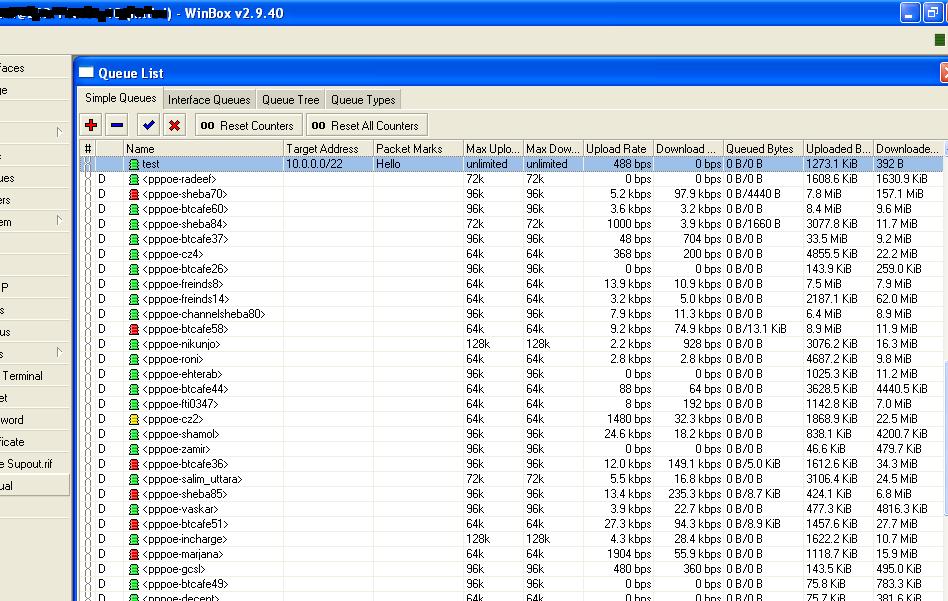Sort by the Name column header
The width and height of the screenshot is (948, 601).
click(x=203, y=148)
